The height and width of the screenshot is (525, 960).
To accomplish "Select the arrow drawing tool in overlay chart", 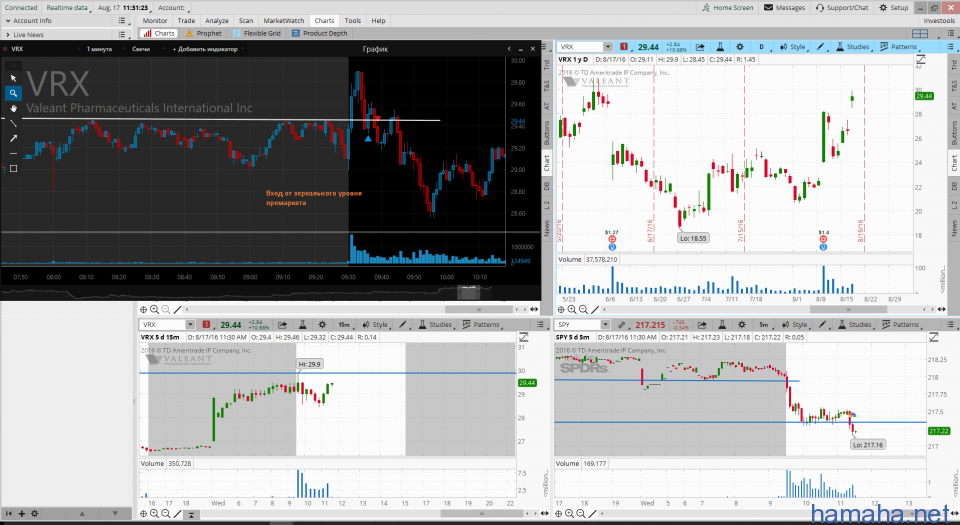I will [x=13, y=138].
